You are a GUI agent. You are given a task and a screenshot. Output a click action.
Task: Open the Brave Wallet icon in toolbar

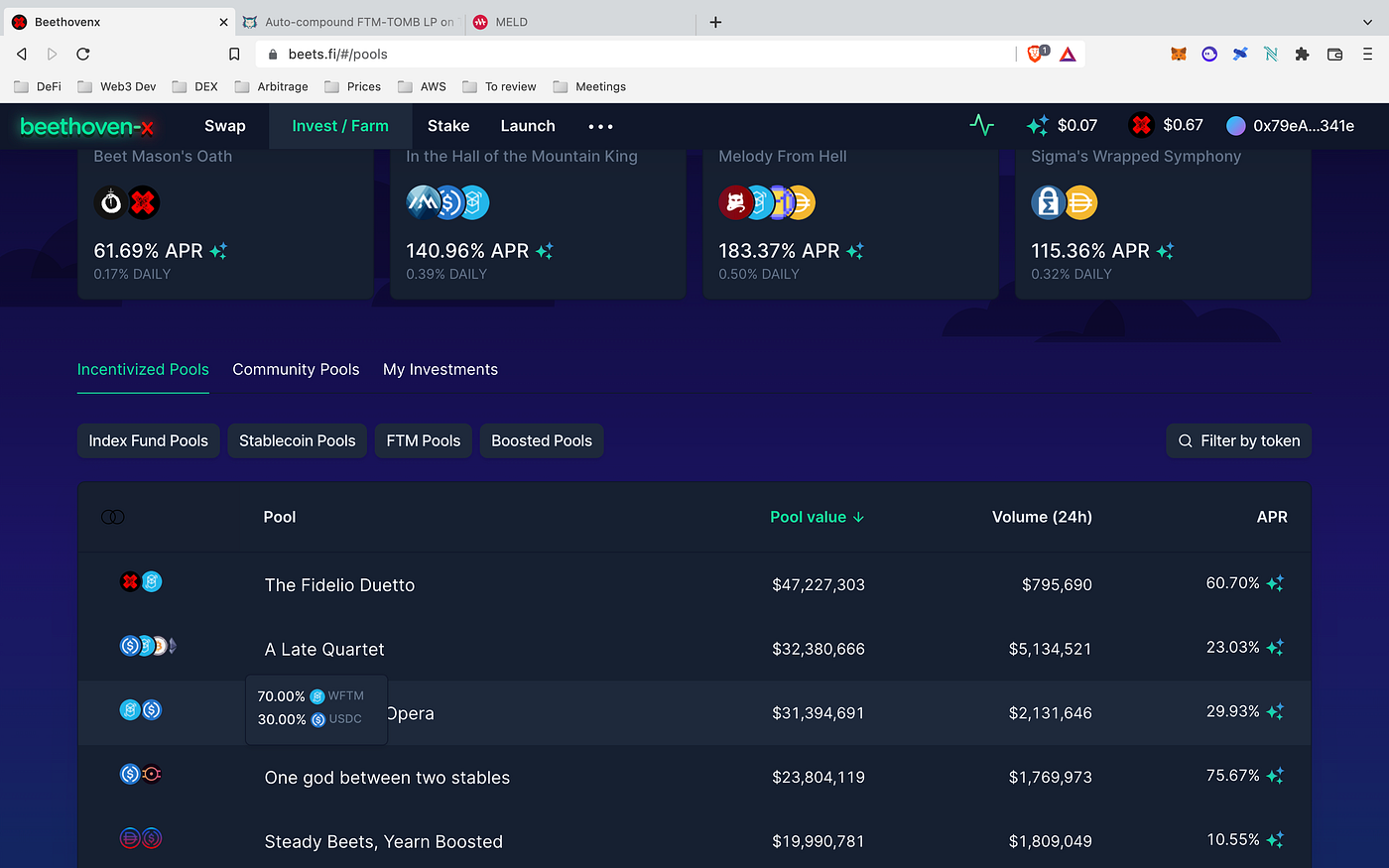point(1334,55)
